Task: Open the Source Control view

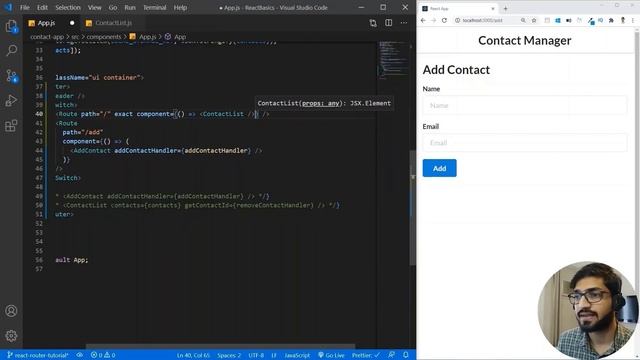Action: pyautogui.click(x=11, y=76)
